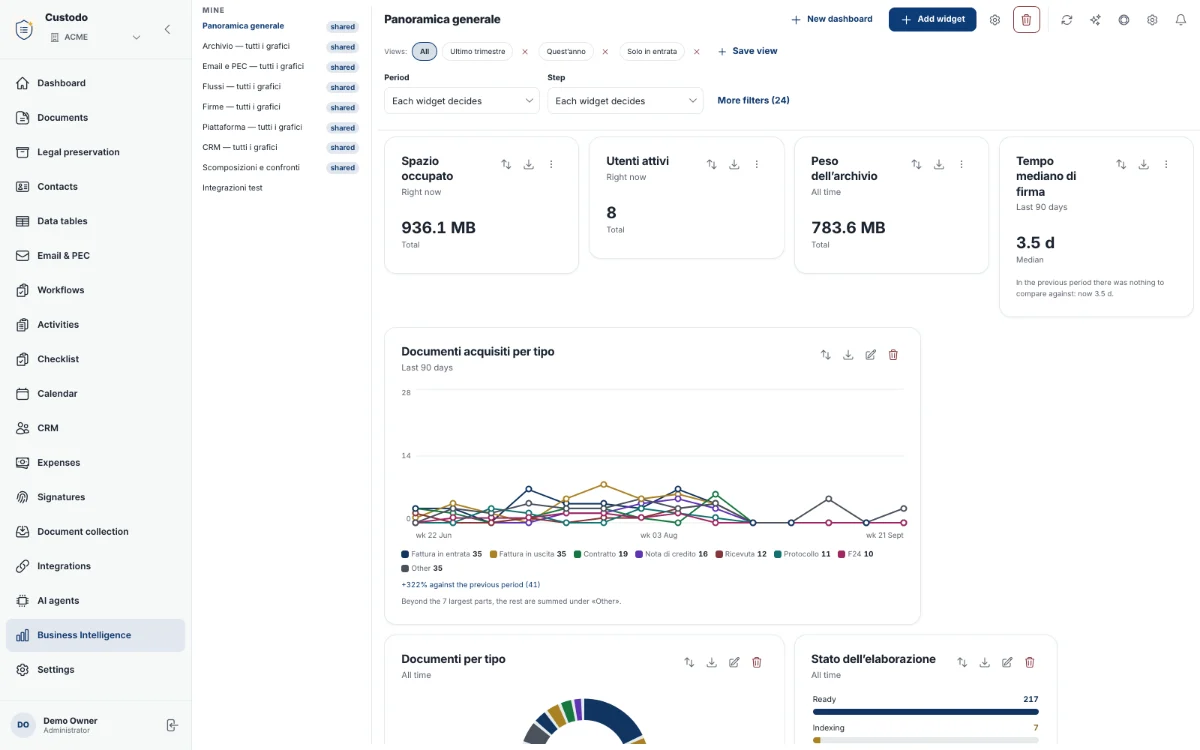Expand More filters (24)

click(753, 100)
